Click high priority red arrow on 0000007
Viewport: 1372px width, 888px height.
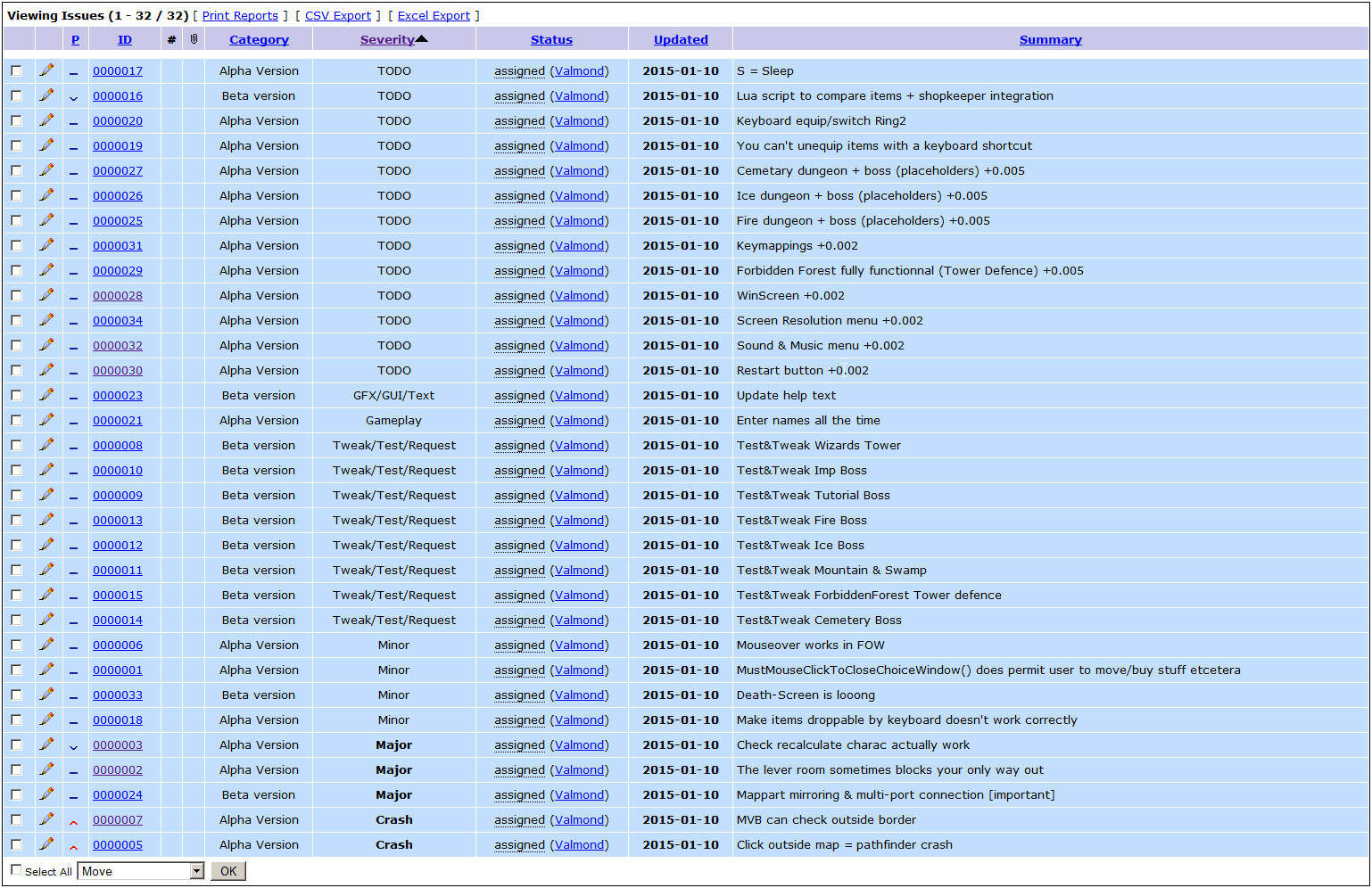74,822
